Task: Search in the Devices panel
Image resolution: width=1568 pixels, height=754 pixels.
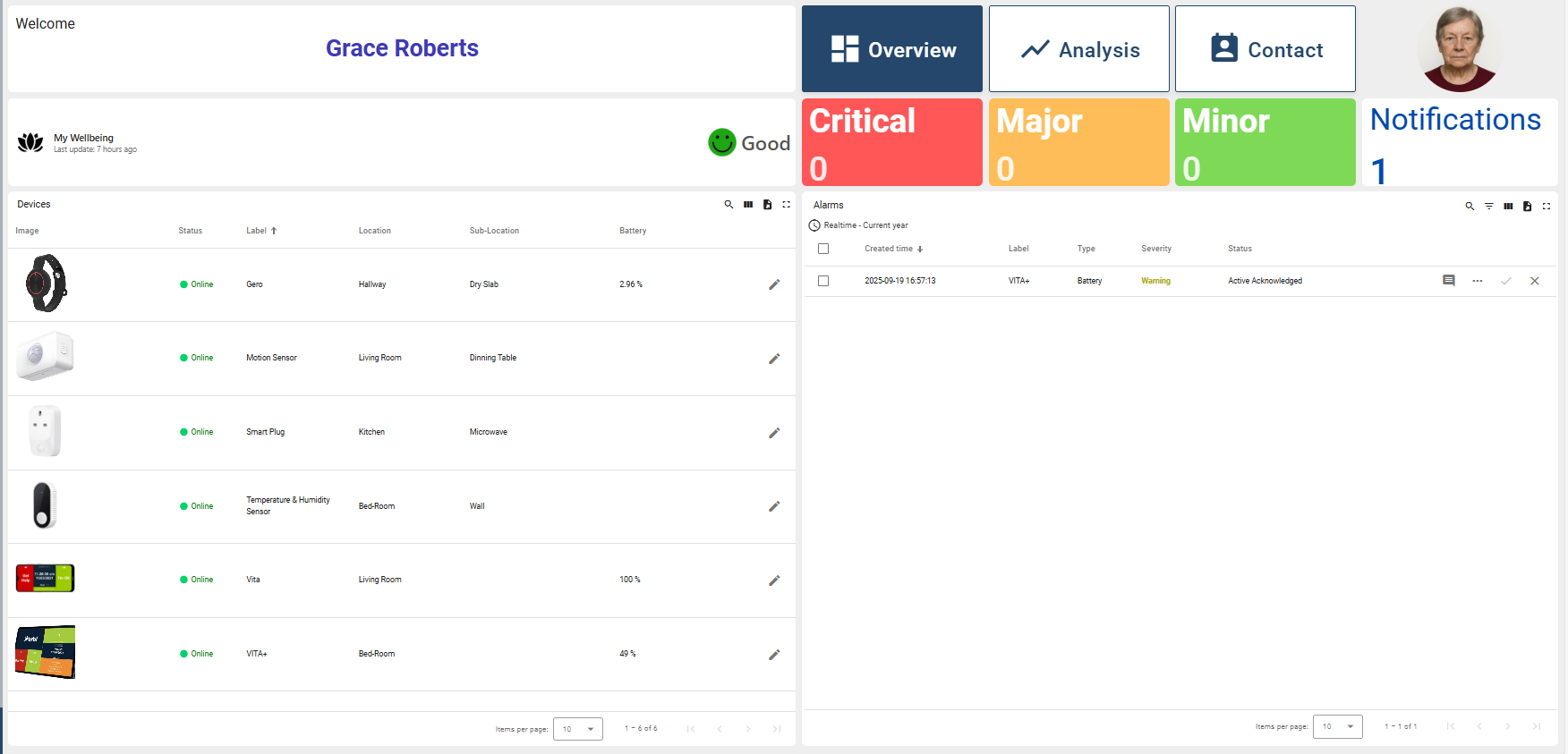Action: pos(729,205)
